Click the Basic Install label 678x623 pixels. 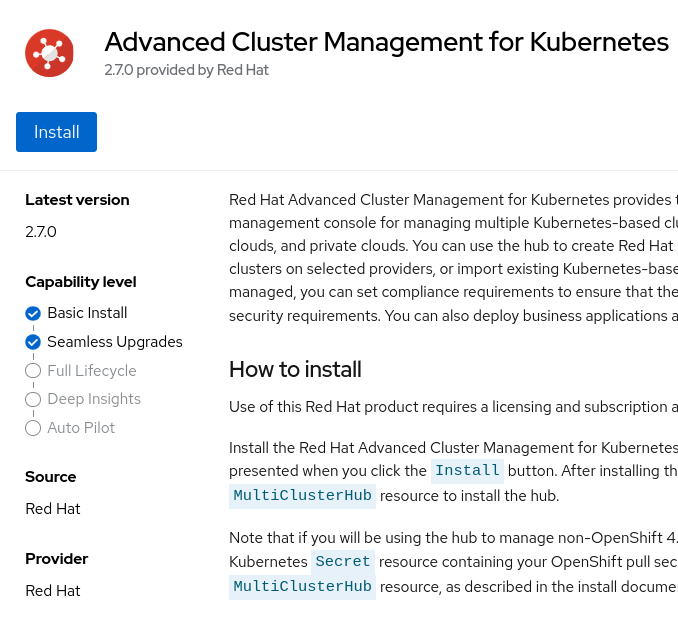(87, 313)
